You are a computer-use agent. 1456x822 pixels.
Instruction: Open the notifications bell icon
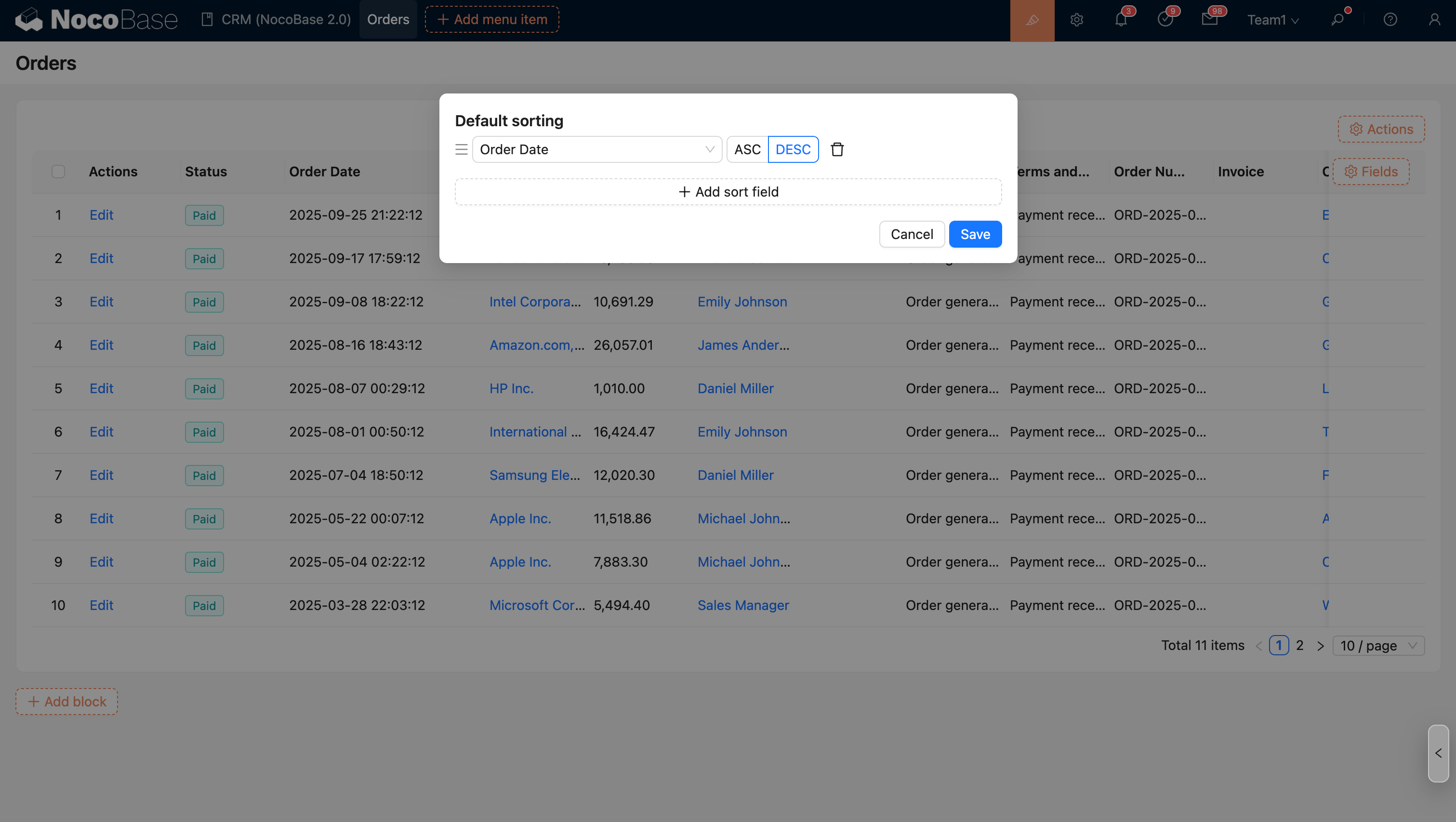point(1121,20)
